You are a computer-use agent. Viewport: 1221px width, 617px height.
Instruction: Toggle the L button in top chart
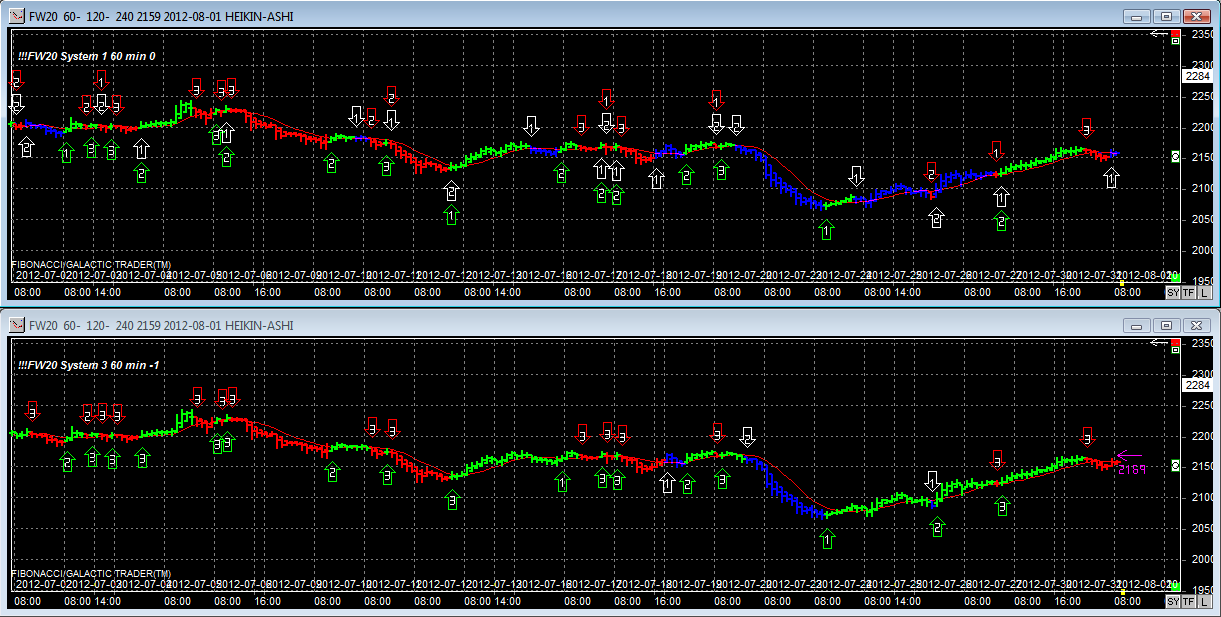[x=1204, y=293]
